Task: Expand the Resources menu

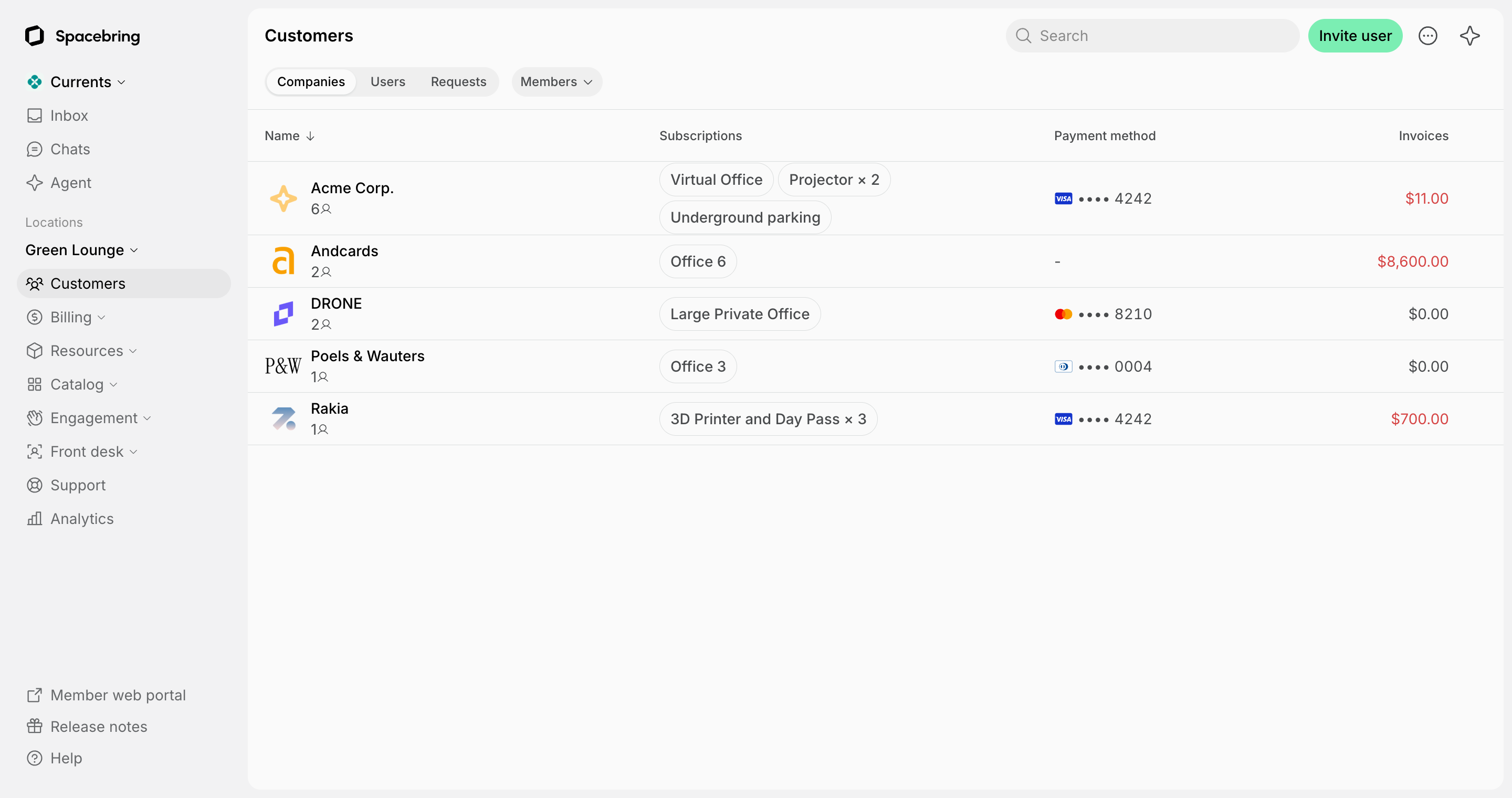Action: coord(81,351)
